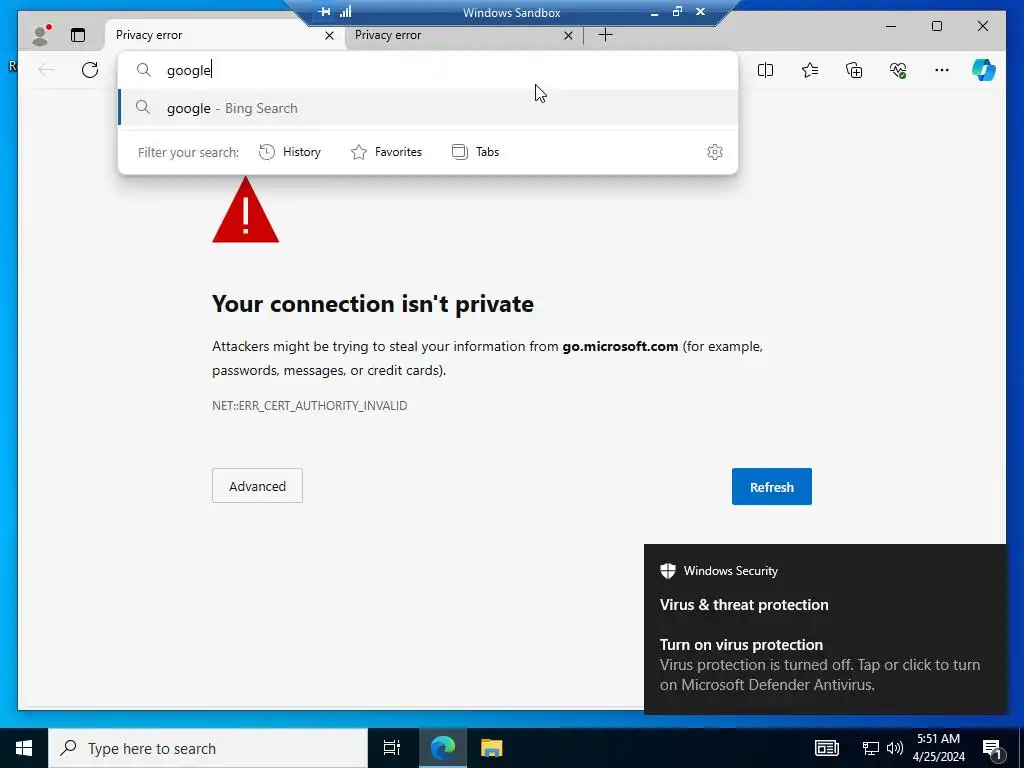Select the first Privacy error tab
This screenshot has height=768, width=1024.
224,35
